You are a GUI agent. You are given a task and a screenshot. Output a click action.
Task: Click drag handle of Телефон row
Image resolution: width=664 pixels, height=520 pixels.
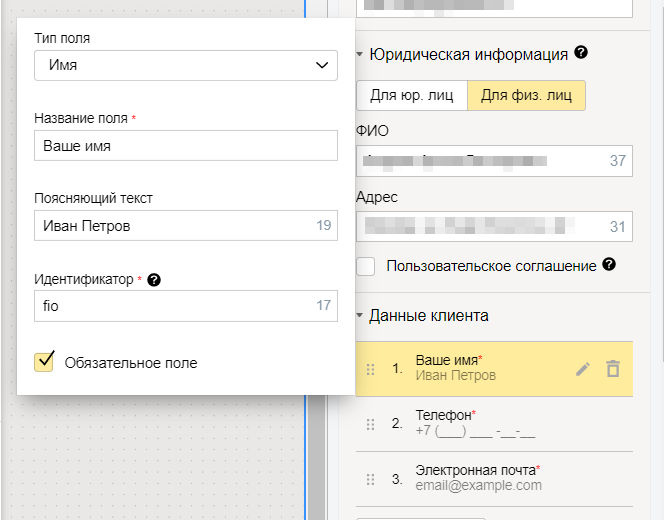coord(370,423)
